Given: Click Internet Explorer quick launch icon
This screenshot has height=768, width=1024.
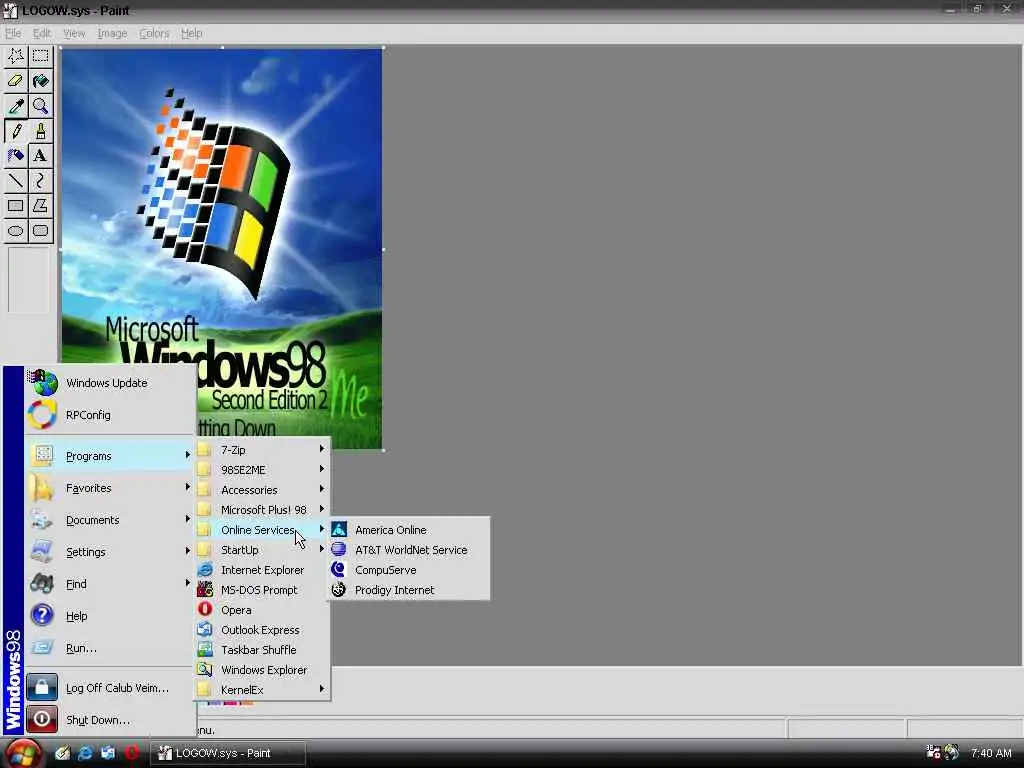Looking at the screenshot, I should (x=85, y=753).
